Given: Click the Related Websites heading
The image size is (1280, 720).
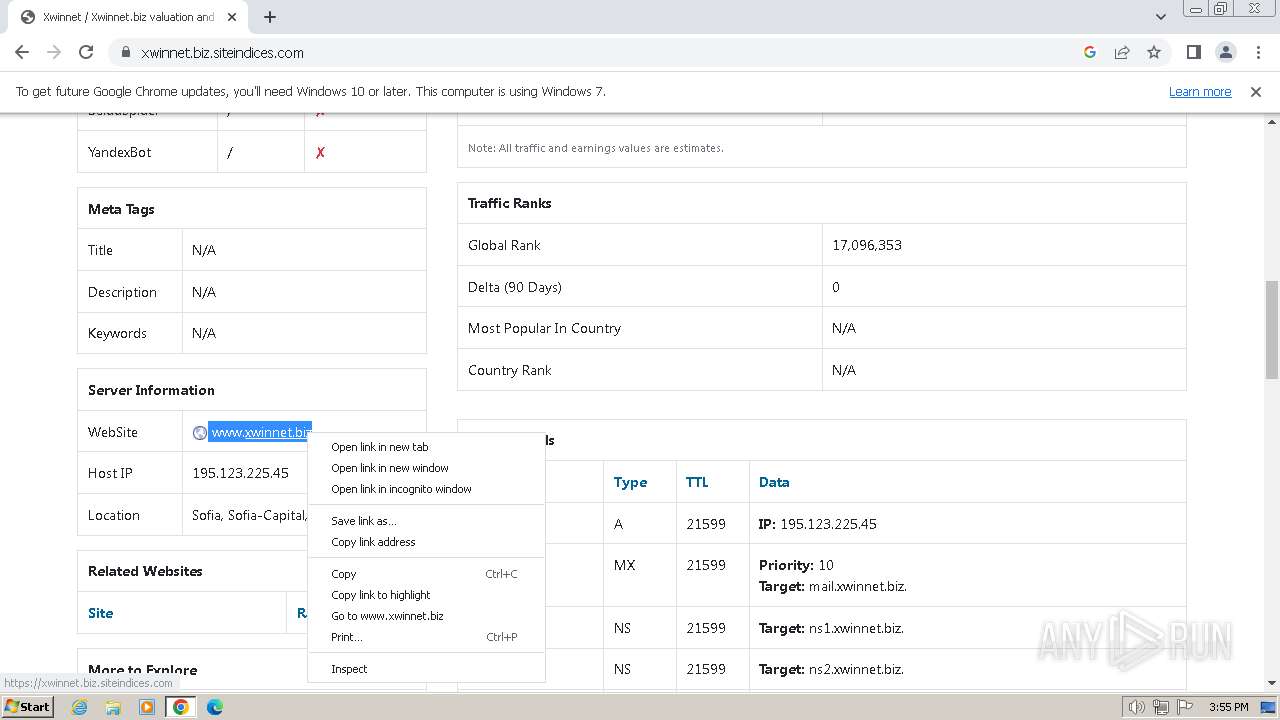Looking at the screenshot, I should pos(145,571).
